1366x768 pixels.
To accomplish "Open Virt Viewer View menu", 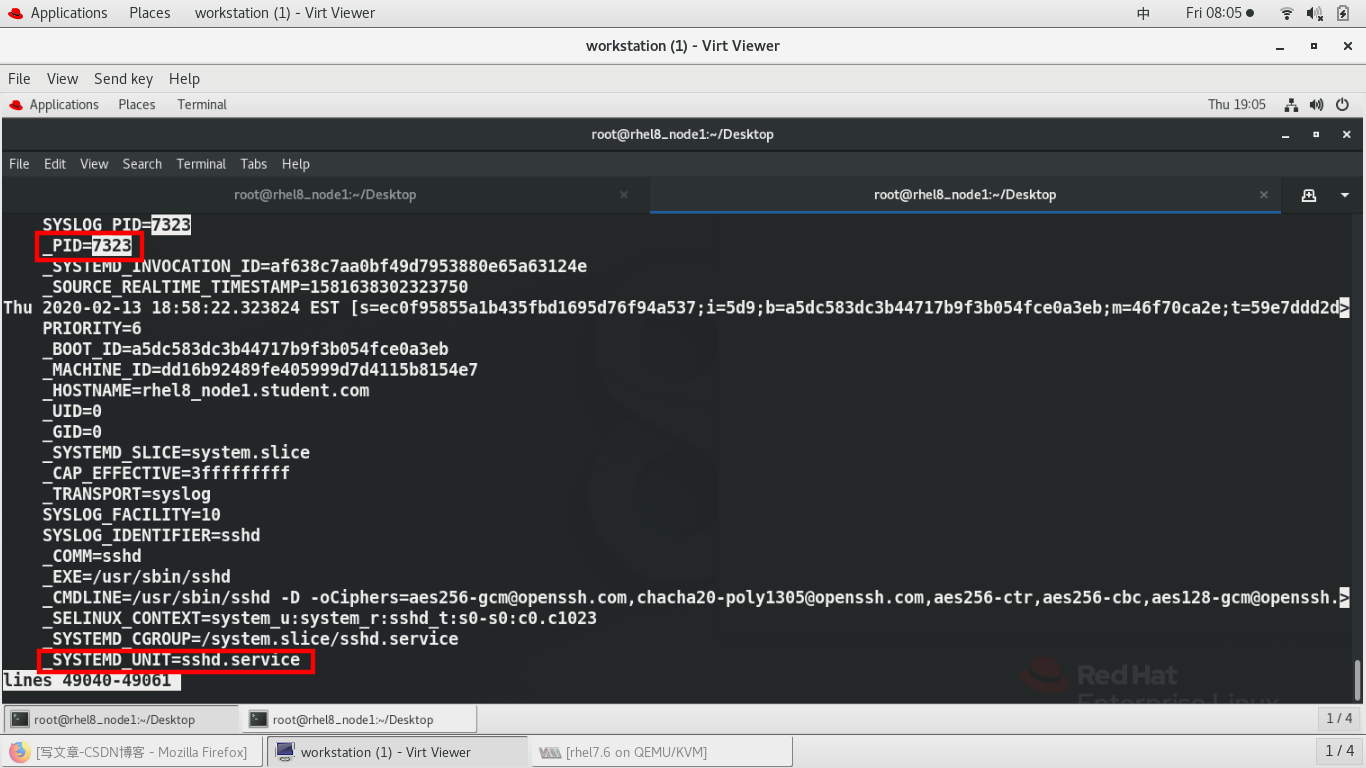I will pyautogui.click(x=62, y=79).
